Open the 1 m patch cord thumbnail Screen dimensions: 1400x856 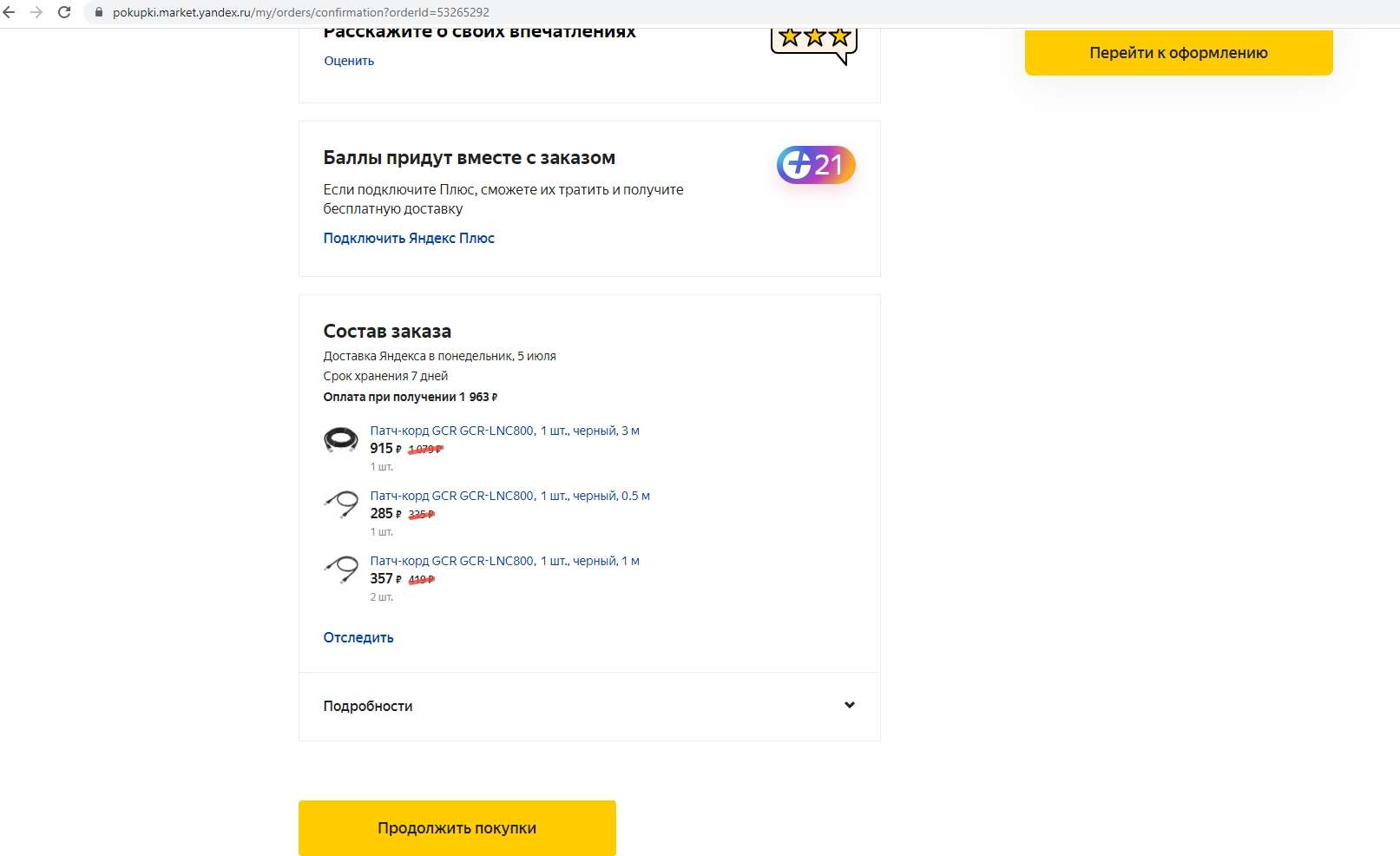click(x=341, y=570)
